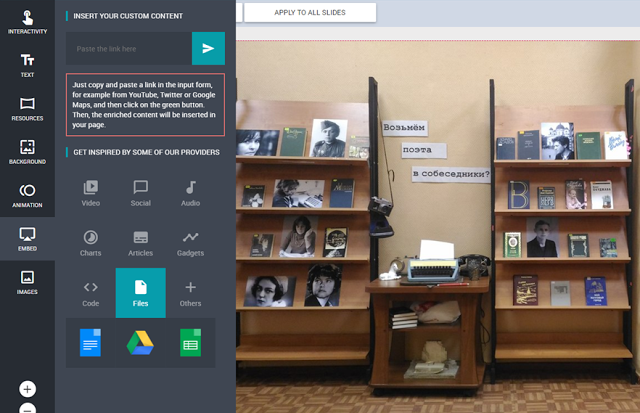Select the Text tool in sidebar
Image resolution: width=640 pixels, height=413 pixels.
[27, 65]
